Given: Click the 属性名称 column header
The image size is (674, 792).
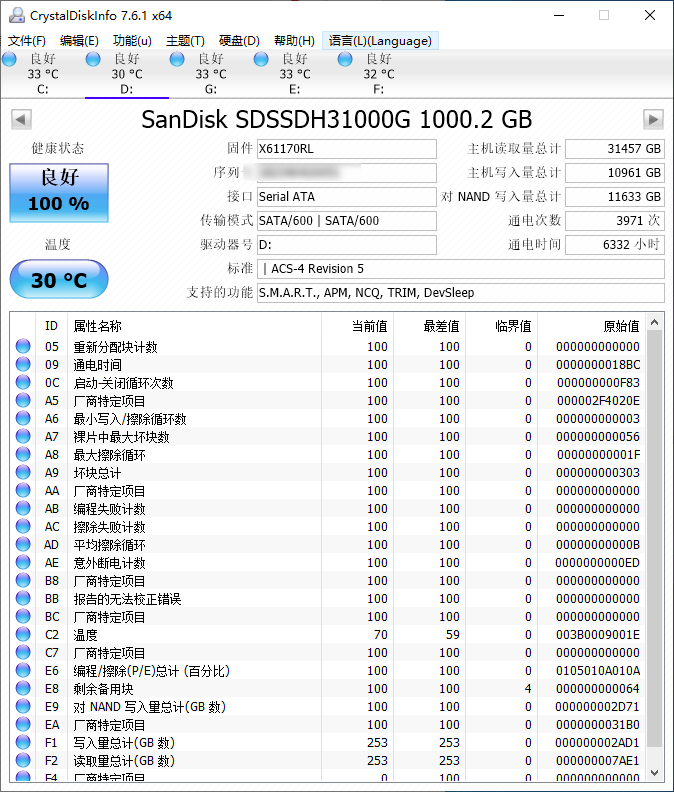Looking at the screenshot, I should point(195,326).
